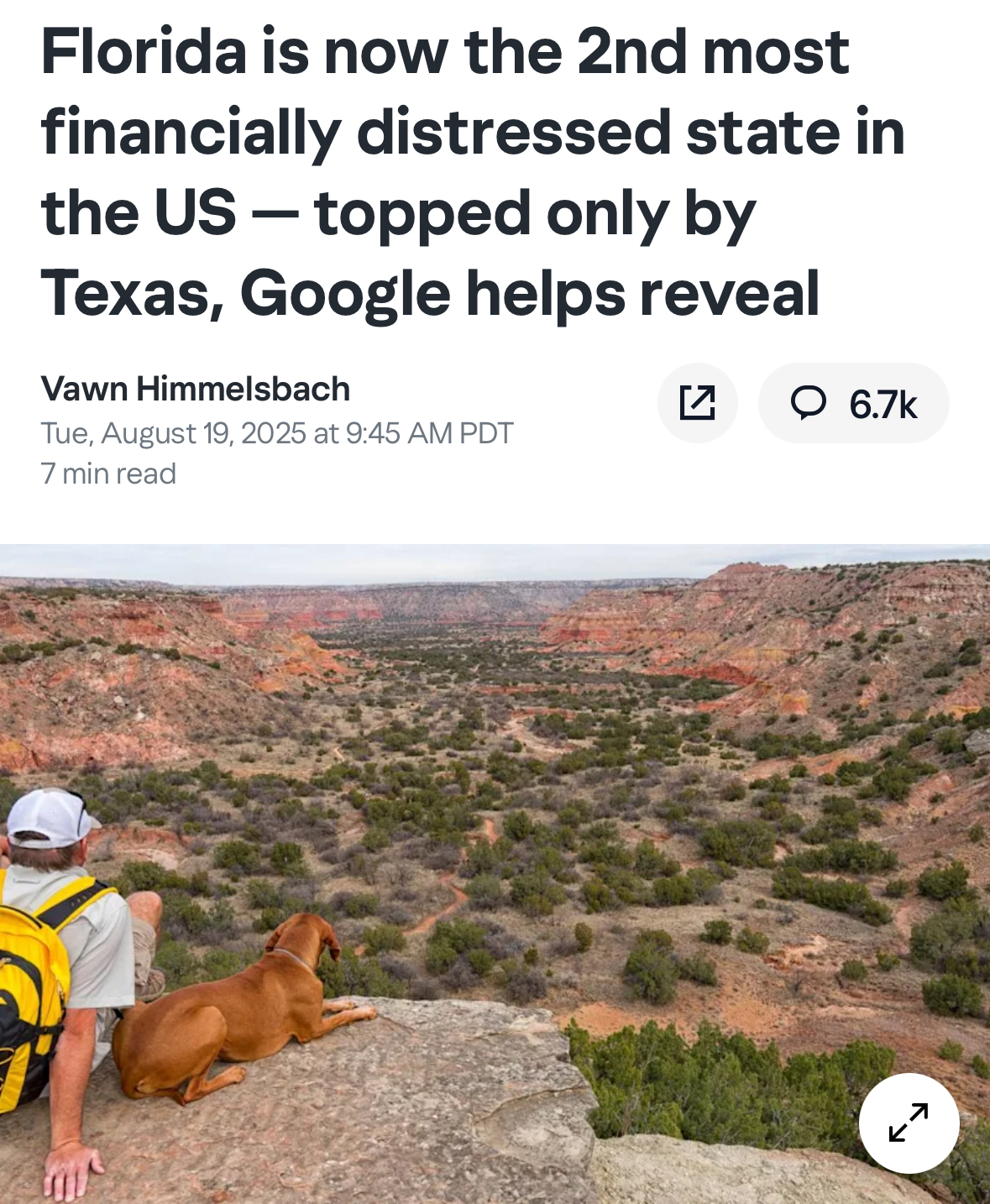Click the word Florida in the headline
The height and width of the screenshot is (1204, 990).
pos(144,51)
